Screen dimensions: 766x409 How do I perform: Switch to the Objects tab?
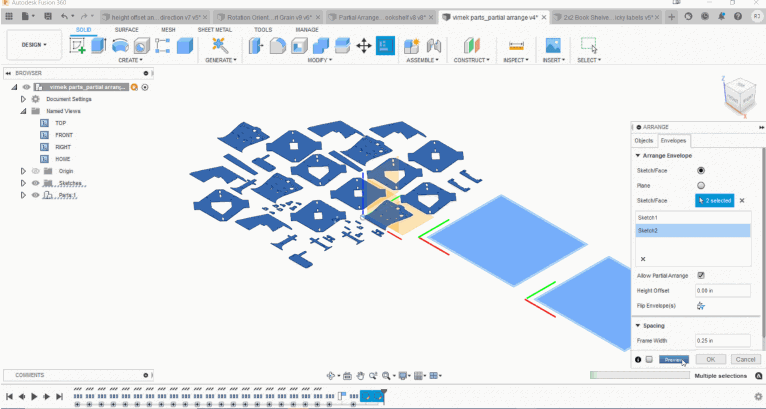click(x=644, y=141)
